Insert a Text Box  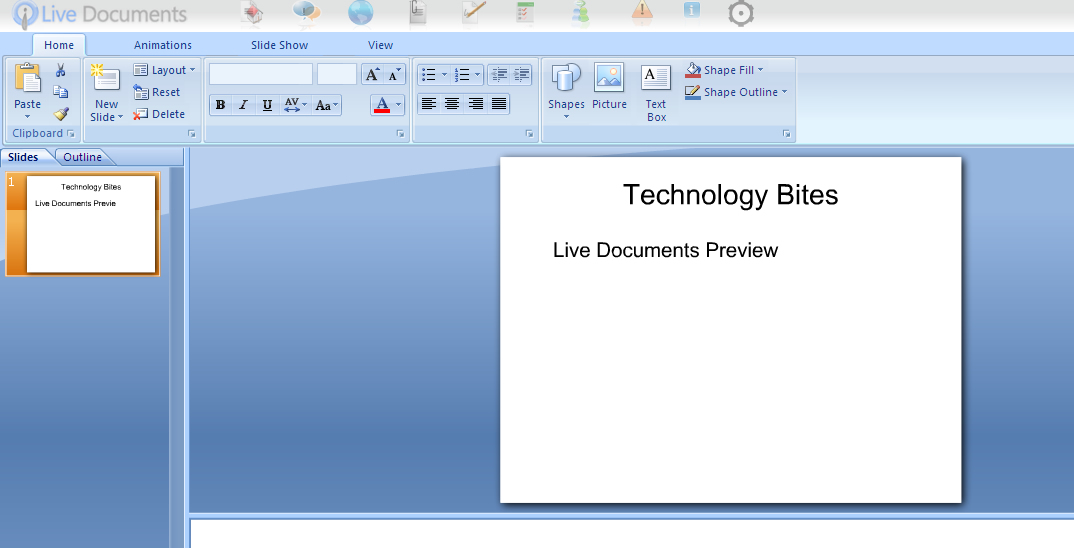pos(655,93)
